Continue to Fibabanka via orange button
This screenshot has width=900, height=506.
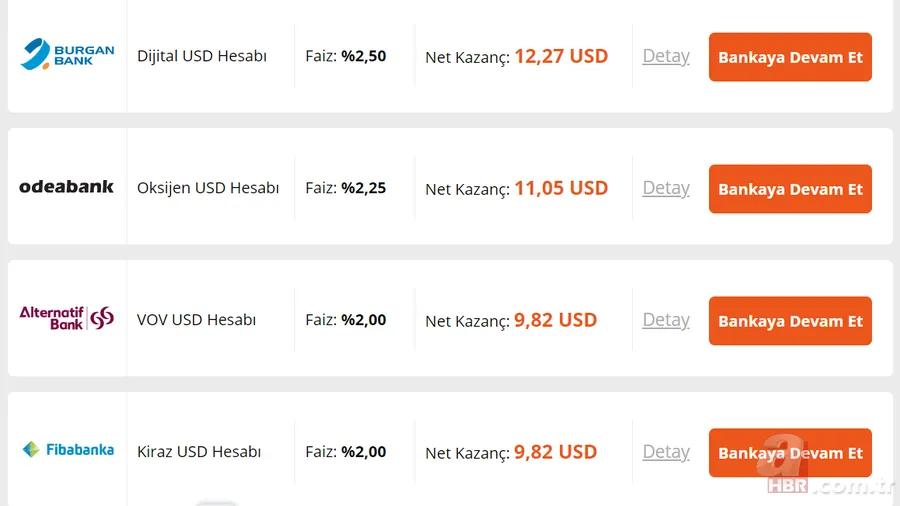(790, 453)
